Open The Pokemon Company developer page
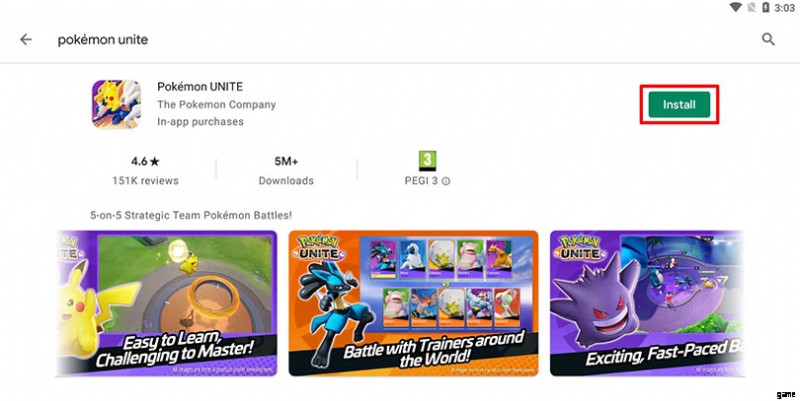This screenshot has width=800, height=401. click(216, 105)
